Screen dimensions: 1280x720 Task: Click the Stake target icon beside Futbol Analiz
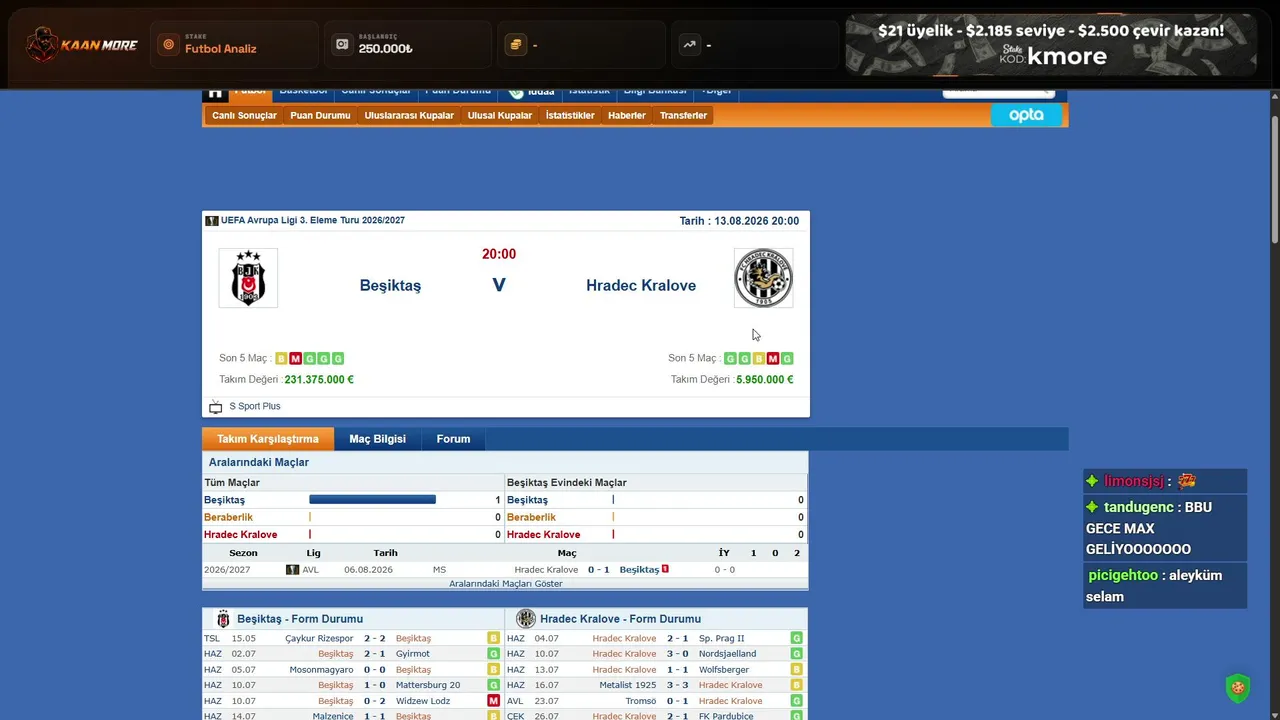pyautogui.click(x=168, y=45)
